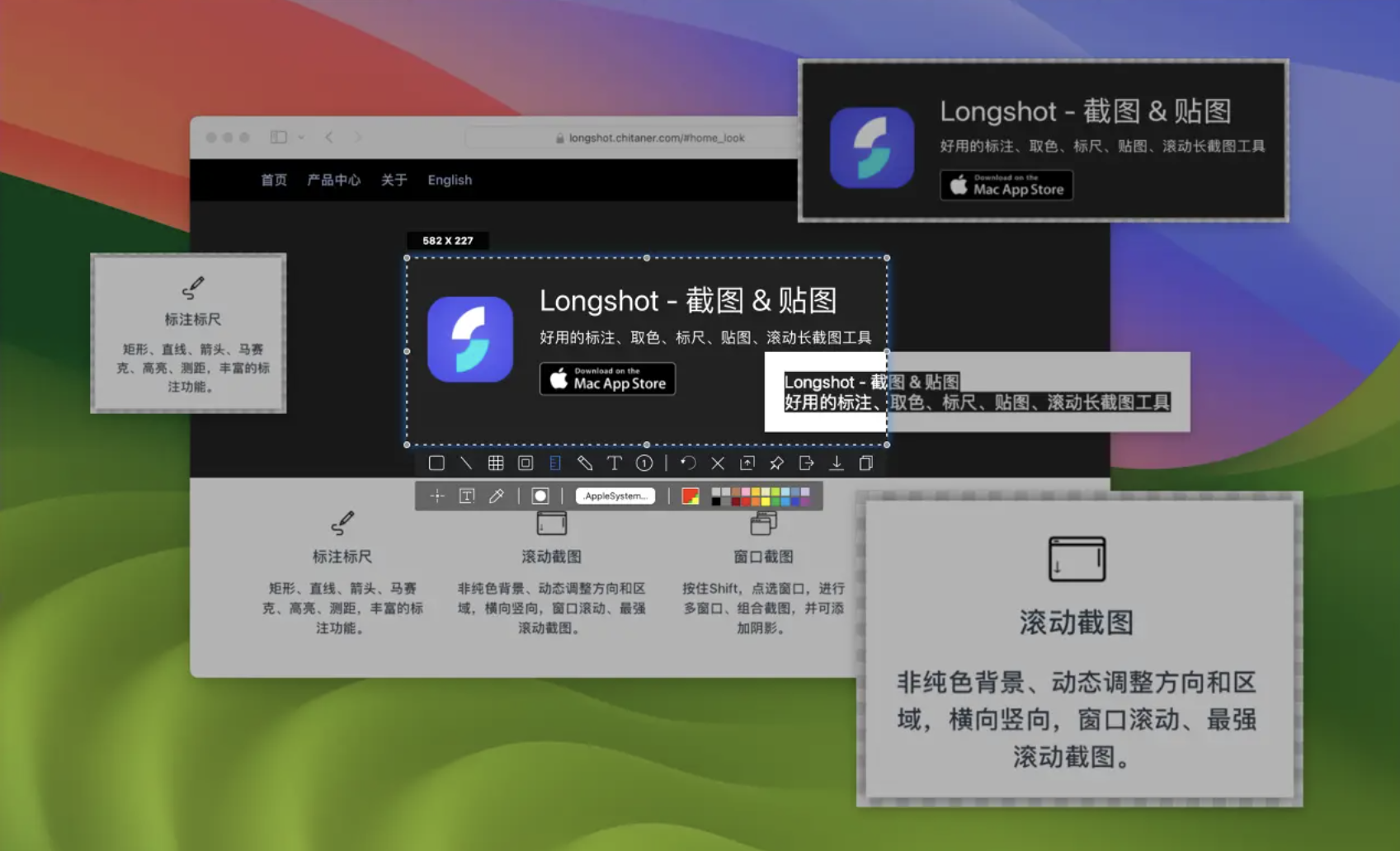Open the Safari tab overview chevron
The width and height of the screenshot is (1400, 851).
[x=302, y=138]
